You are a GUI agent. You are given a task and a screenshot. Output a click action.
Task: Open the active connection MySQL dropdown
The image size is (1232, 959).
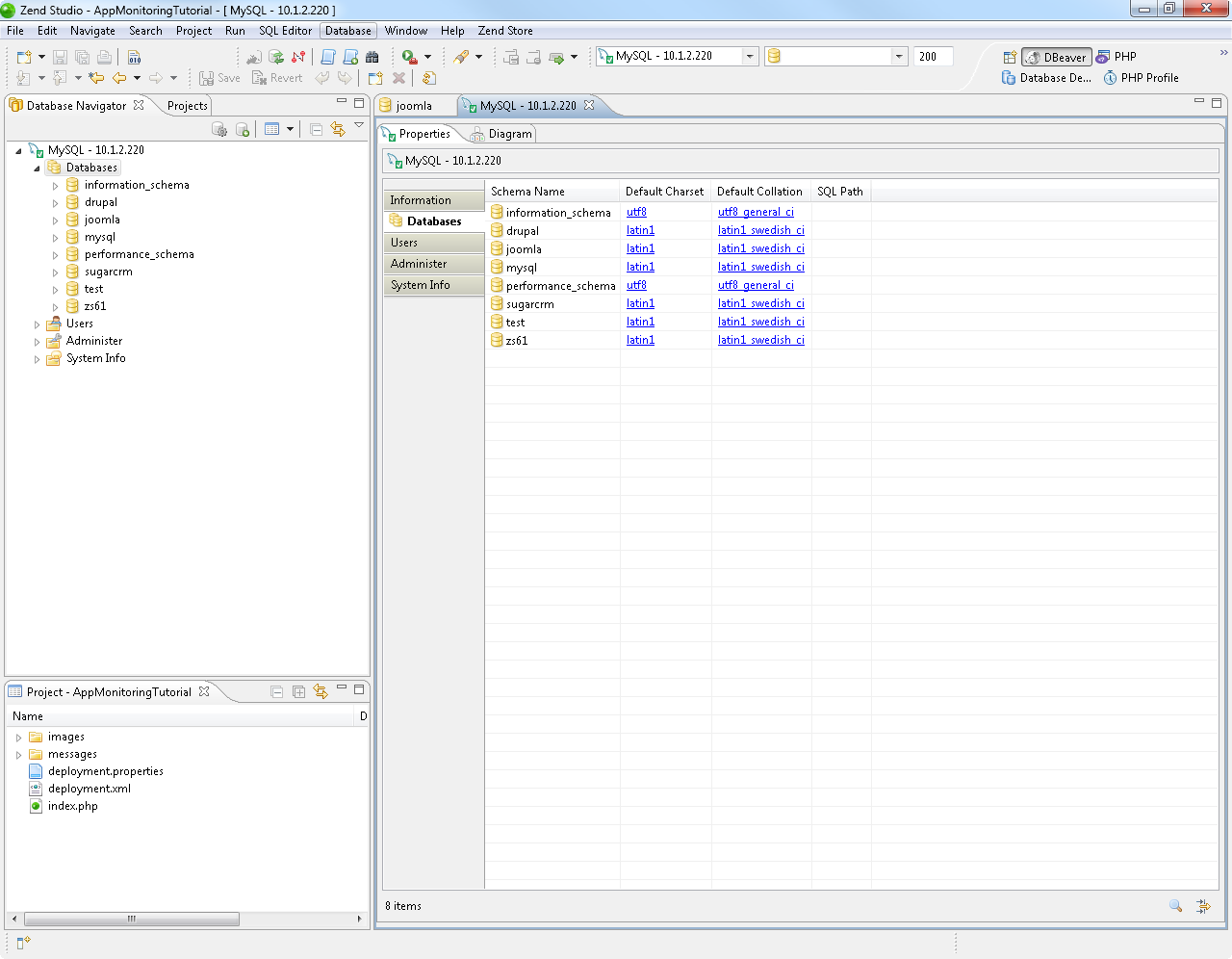point(678,56)
